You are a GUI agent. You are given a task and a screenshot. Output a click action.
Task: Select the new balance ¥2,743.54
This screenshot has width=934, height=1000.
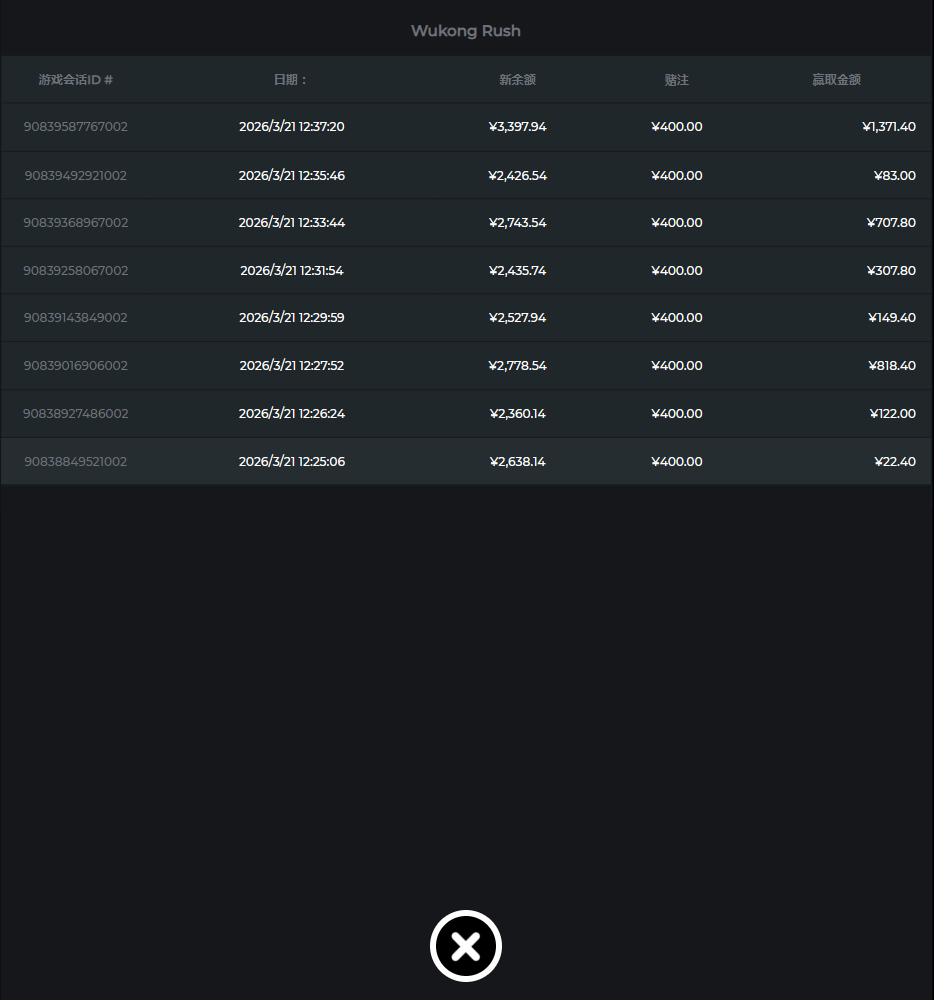point(517,223)
